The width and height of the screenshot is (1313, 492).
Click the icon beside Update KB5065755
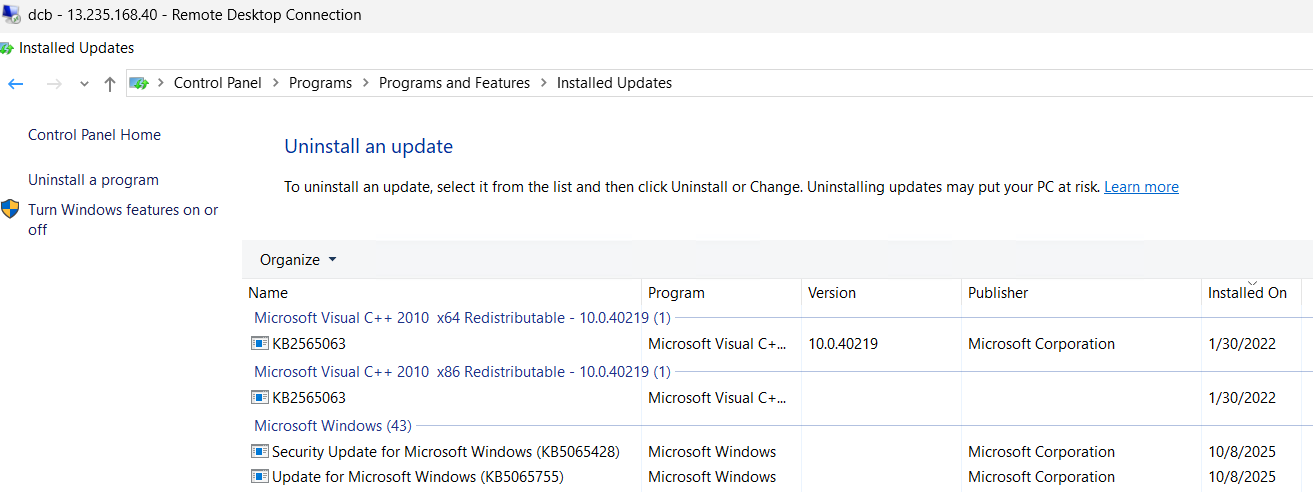260,477
